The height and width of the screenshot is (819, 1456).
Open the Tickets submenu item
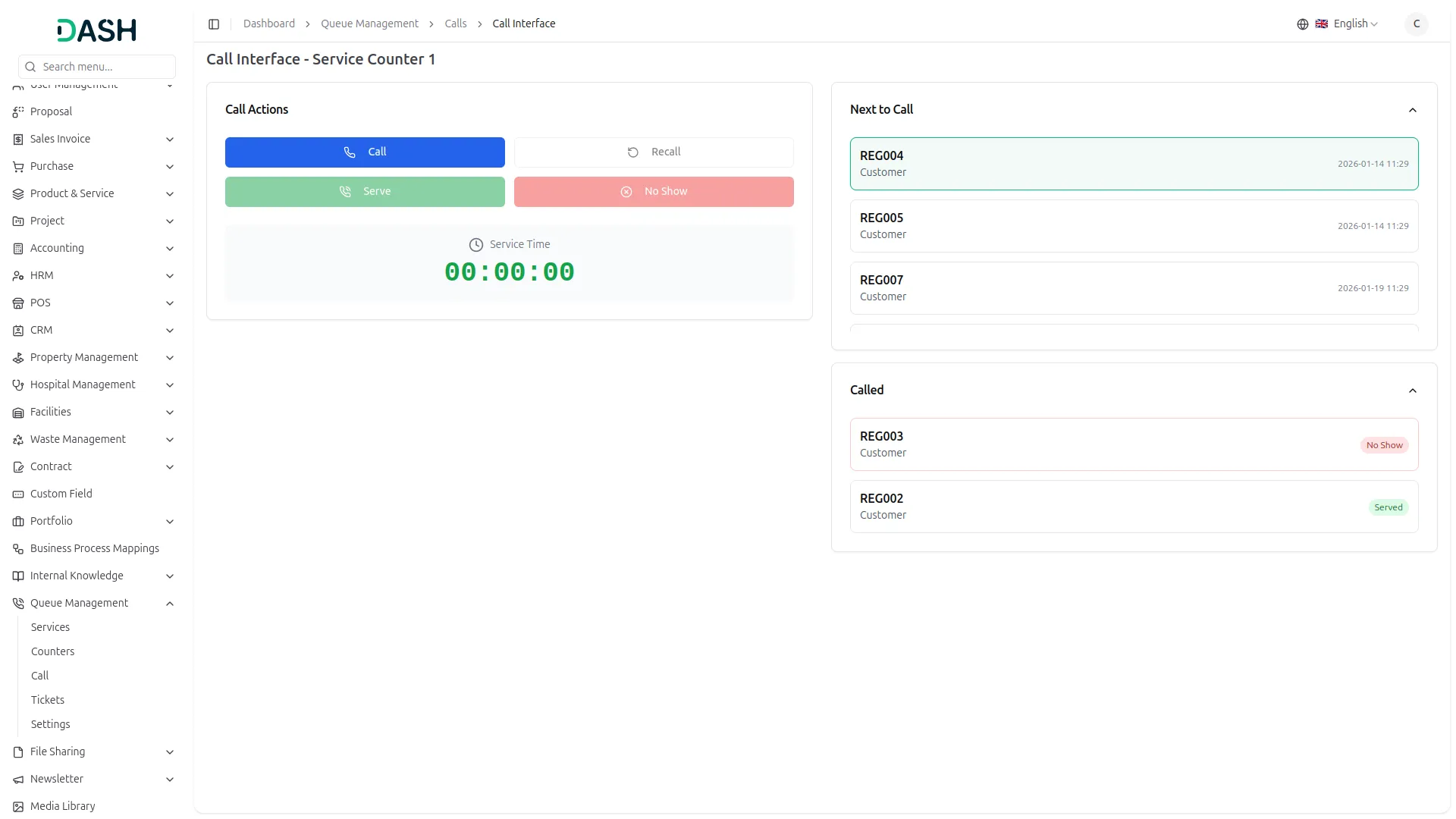coord(48,700)
